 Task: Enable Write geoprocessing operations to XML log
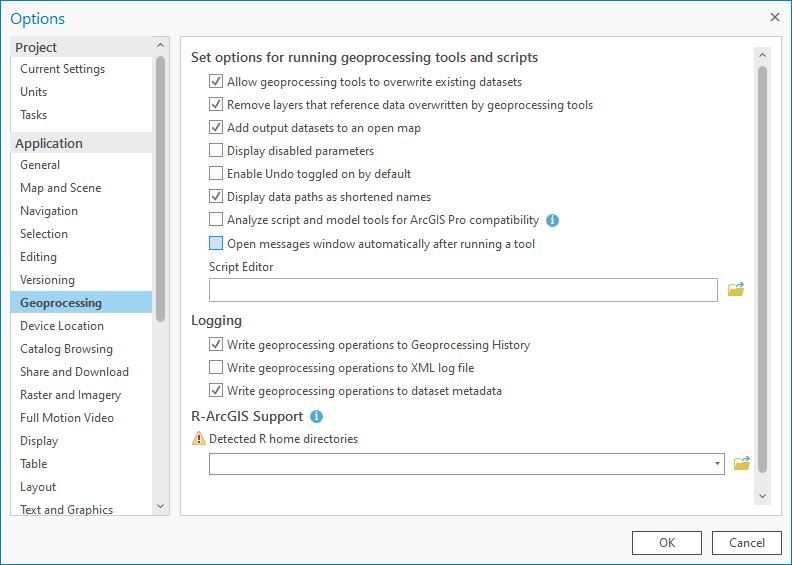(x=216, y=368)
